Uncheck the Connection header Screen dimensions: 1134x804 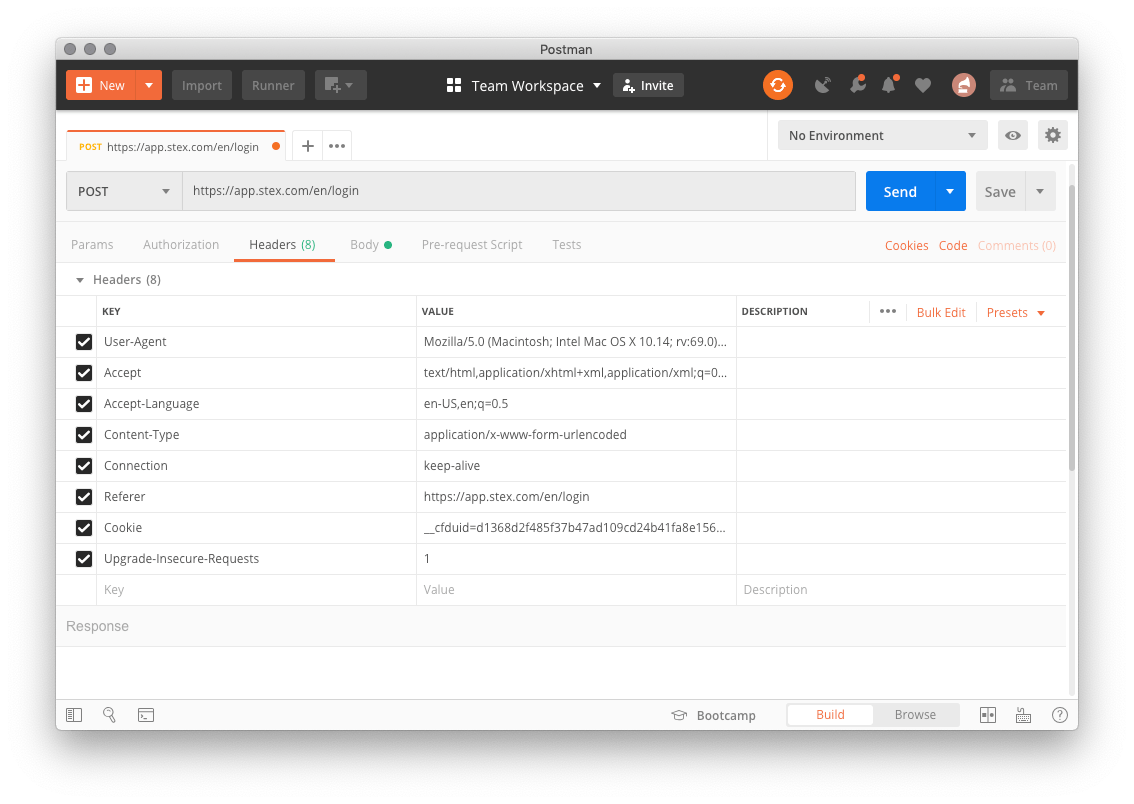[x=84, y=466]
